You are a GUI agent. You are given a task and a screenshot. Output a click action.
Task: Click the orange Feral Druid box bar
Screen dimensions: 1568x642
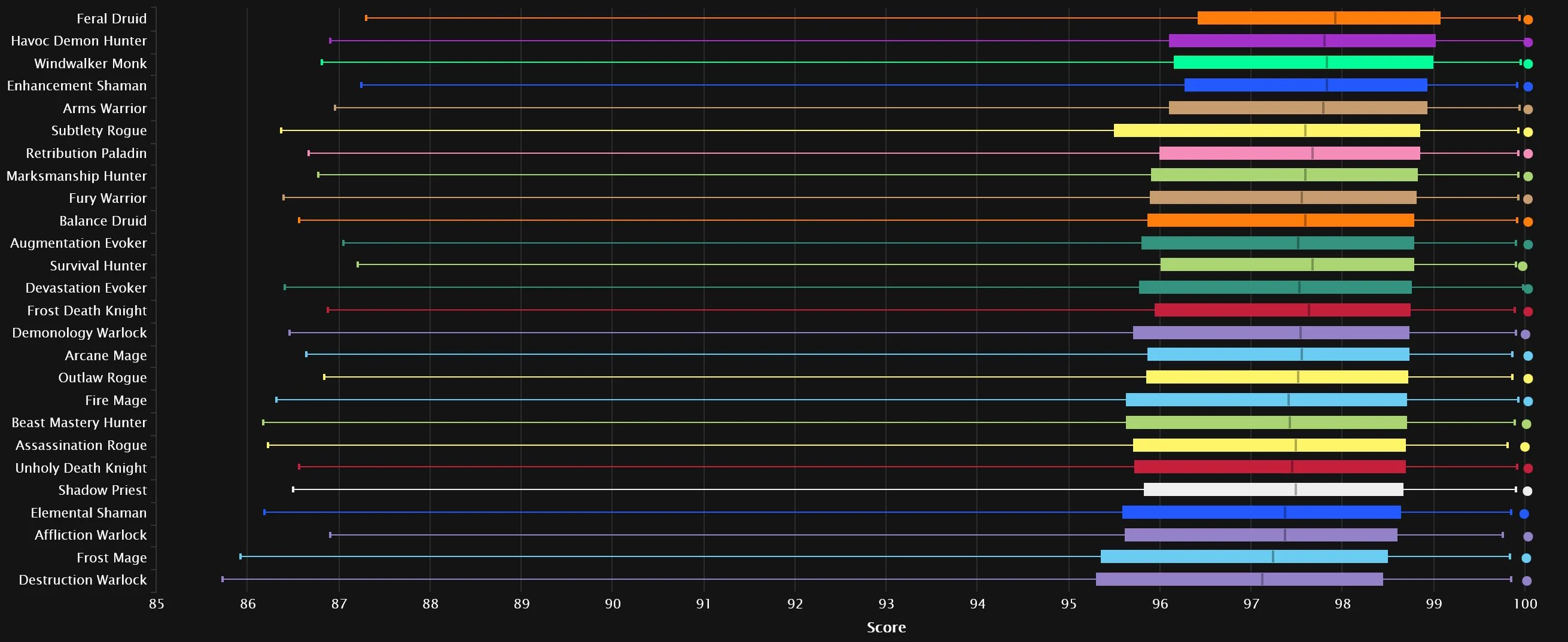[1319, 19]
